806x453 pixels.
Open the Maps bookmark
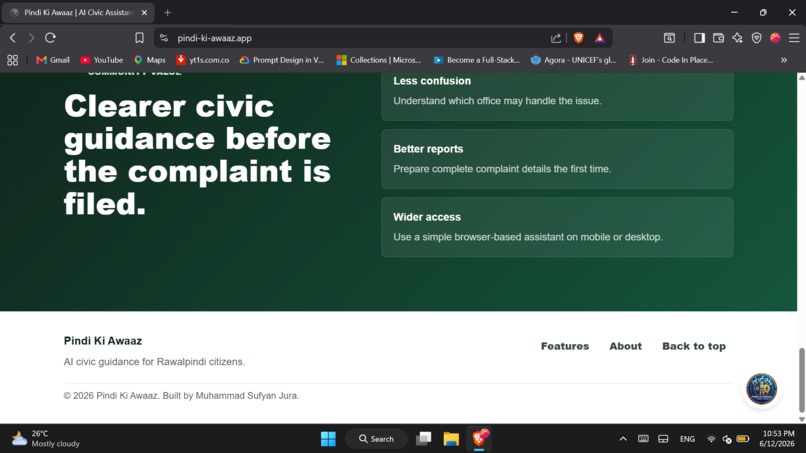click(x=150, y=60)
